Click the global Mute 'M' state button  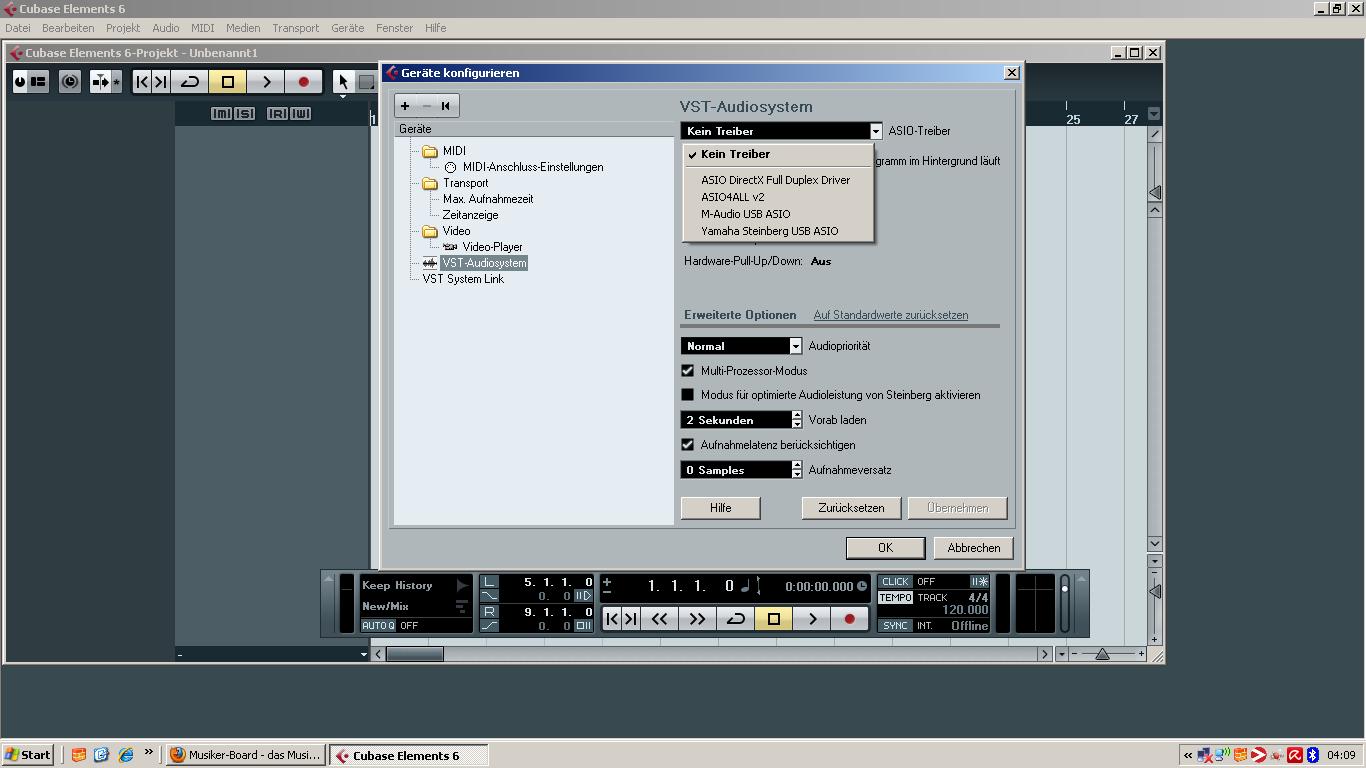(221, 114)
